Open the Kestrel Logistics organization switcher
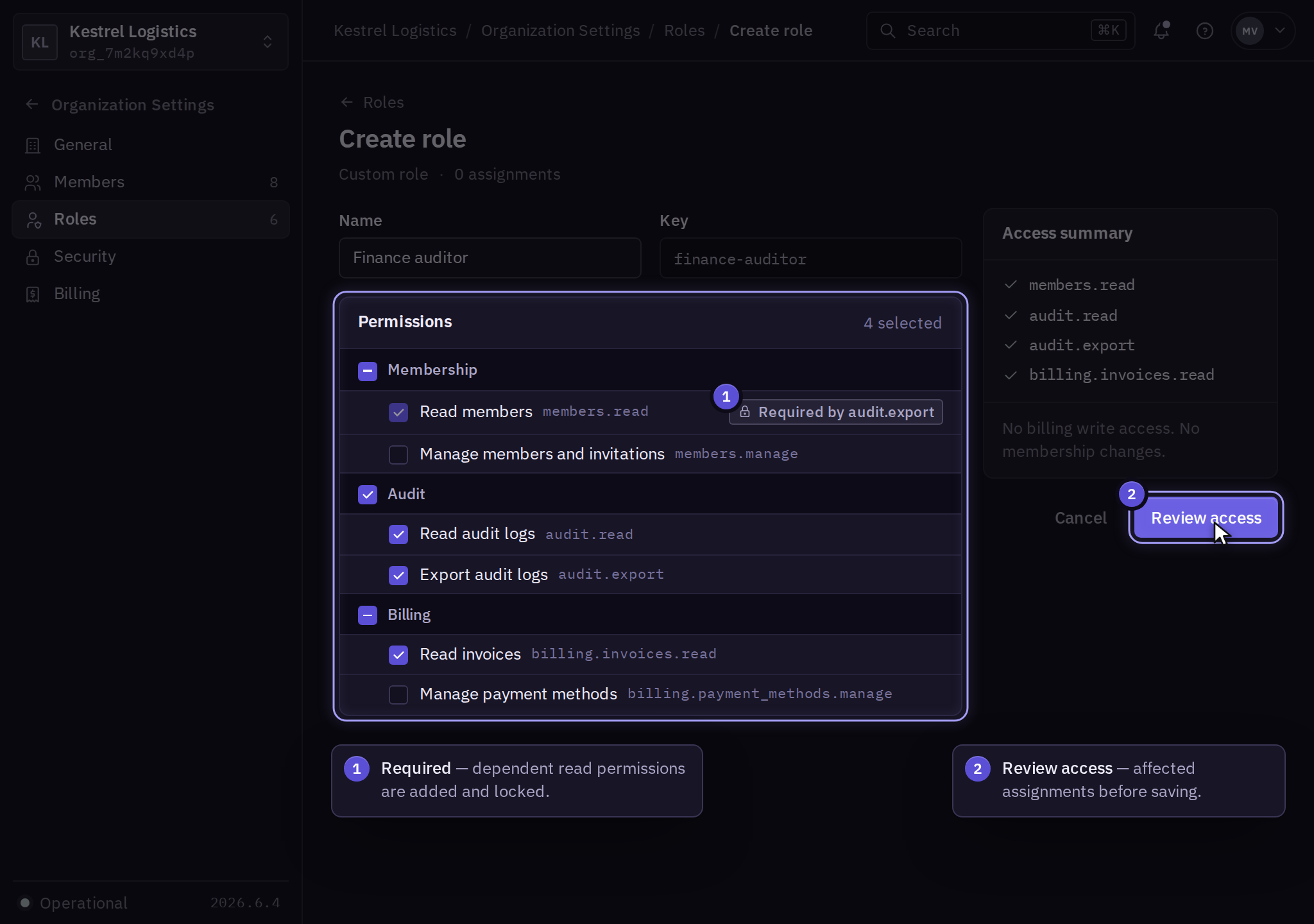This screenshot has height=924, width=1314. [151, 42]
